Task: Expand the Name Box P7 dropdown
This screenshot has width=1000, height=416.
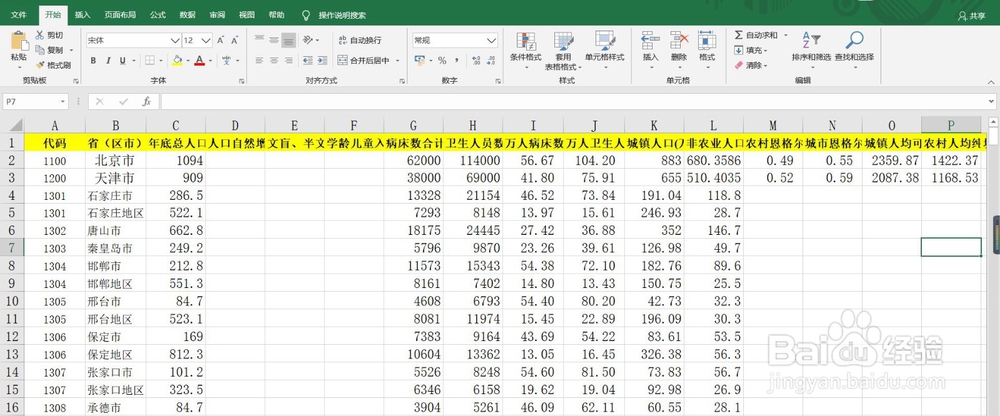Action: click(62, 101)
